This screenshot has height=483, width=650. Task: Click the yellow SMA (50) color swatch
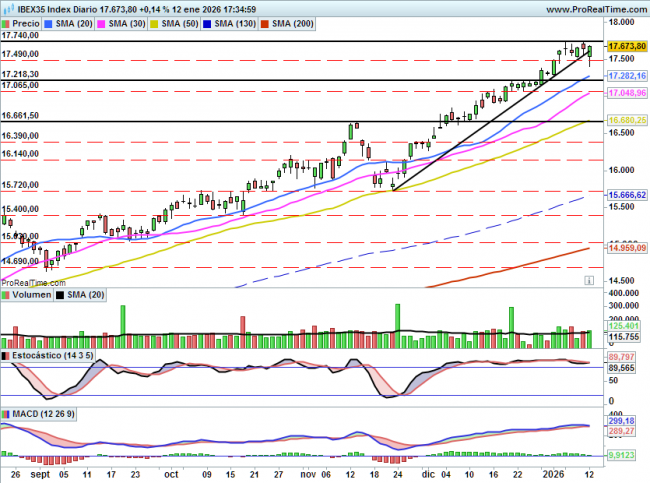(154, 24)
